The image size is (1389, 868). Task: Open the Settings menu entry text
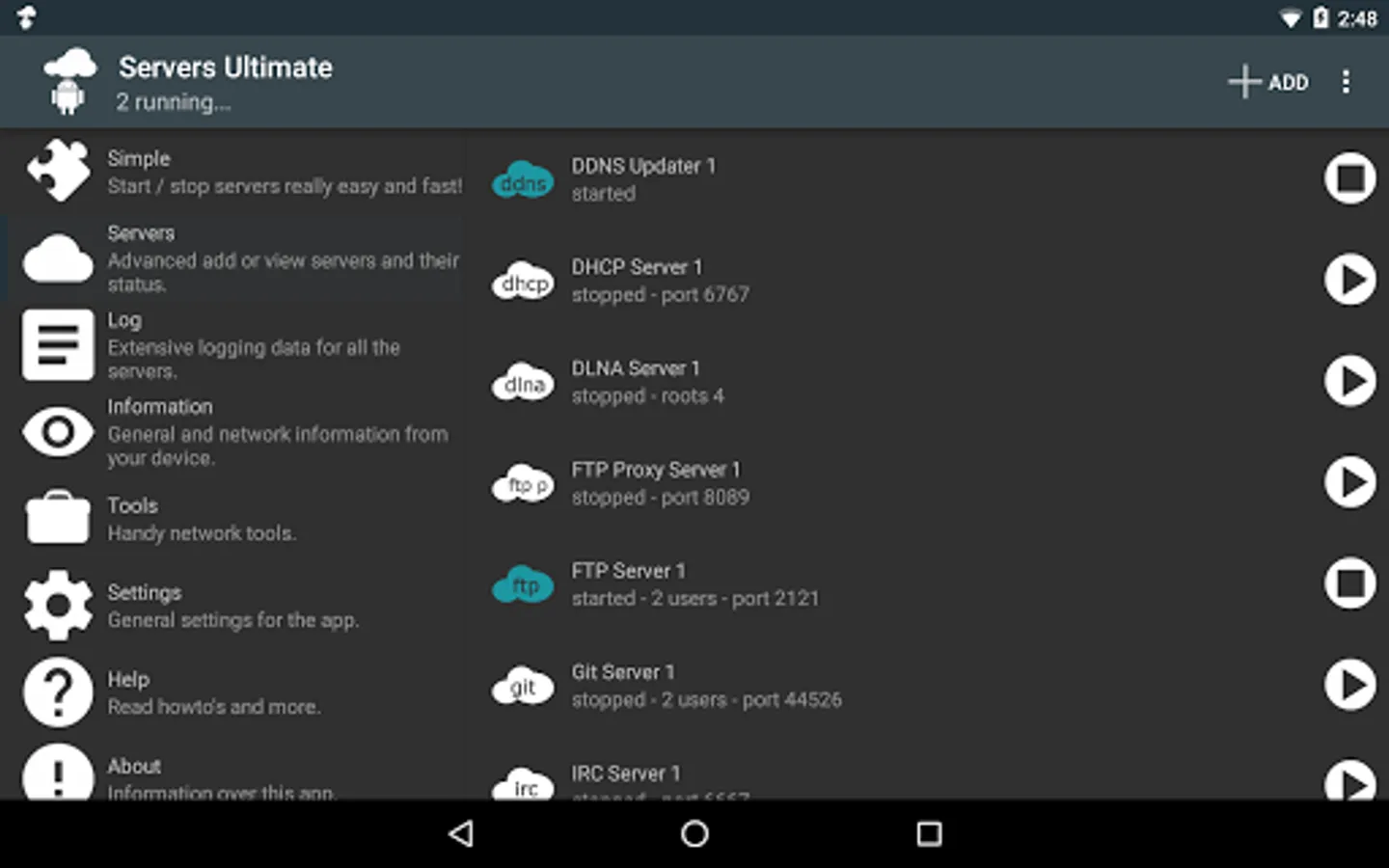coord(145,592)
